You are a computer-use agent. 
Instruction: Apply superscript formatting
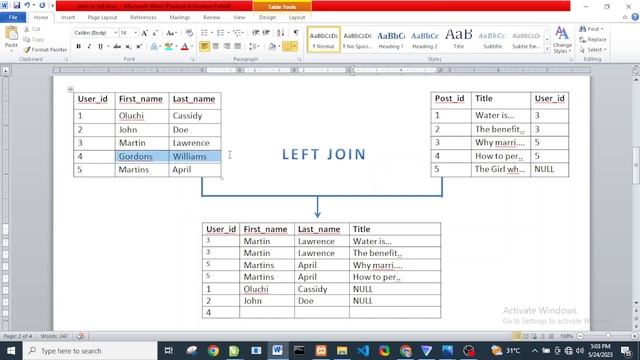tap(139, 47)
